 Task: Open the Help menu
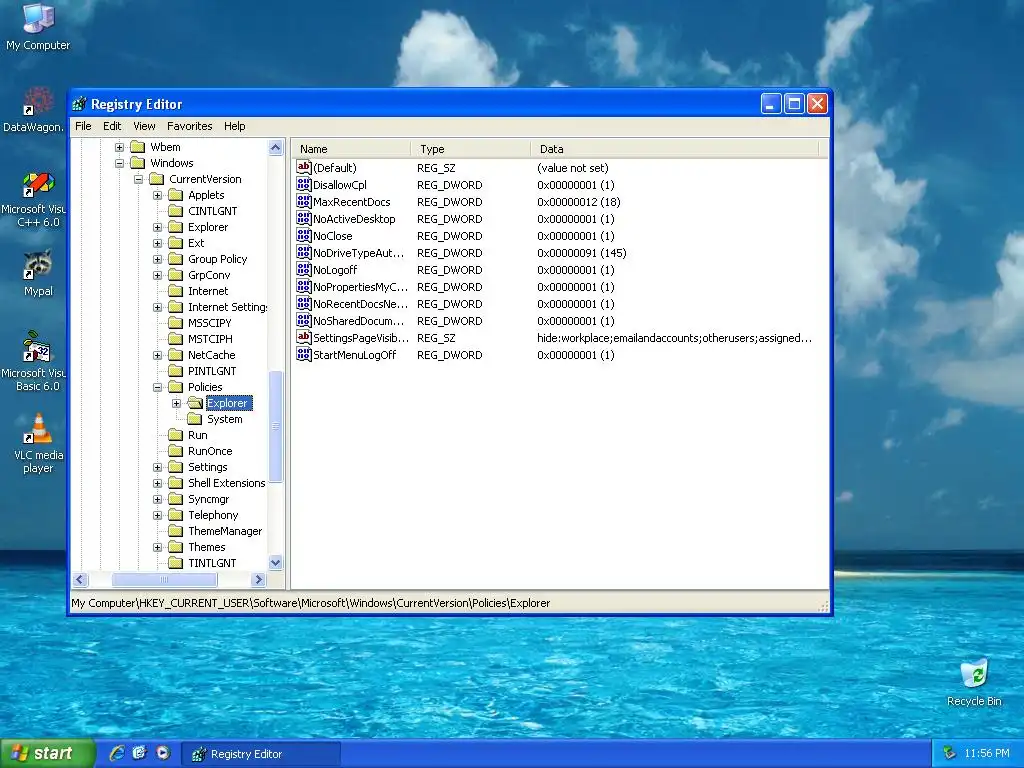(234, 126)
